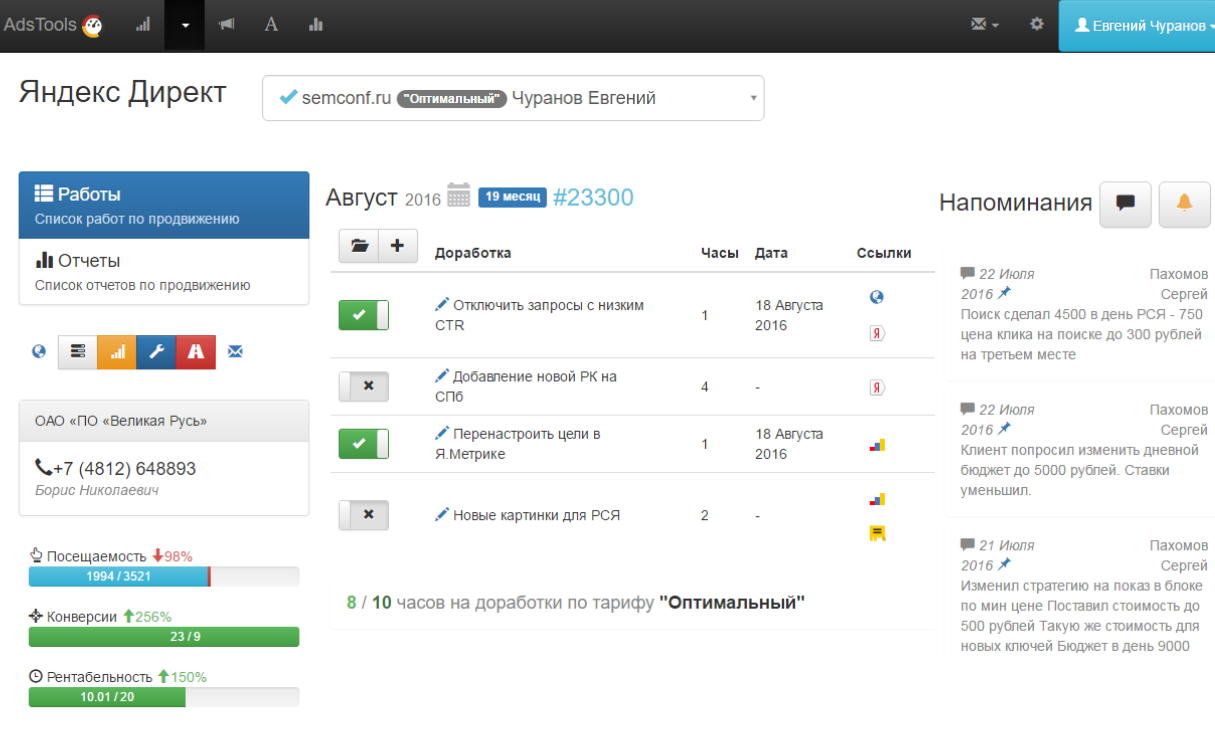Screen dimensions: 1215x740
Task: Click the blue wrench button
Action: click(156, 351)
